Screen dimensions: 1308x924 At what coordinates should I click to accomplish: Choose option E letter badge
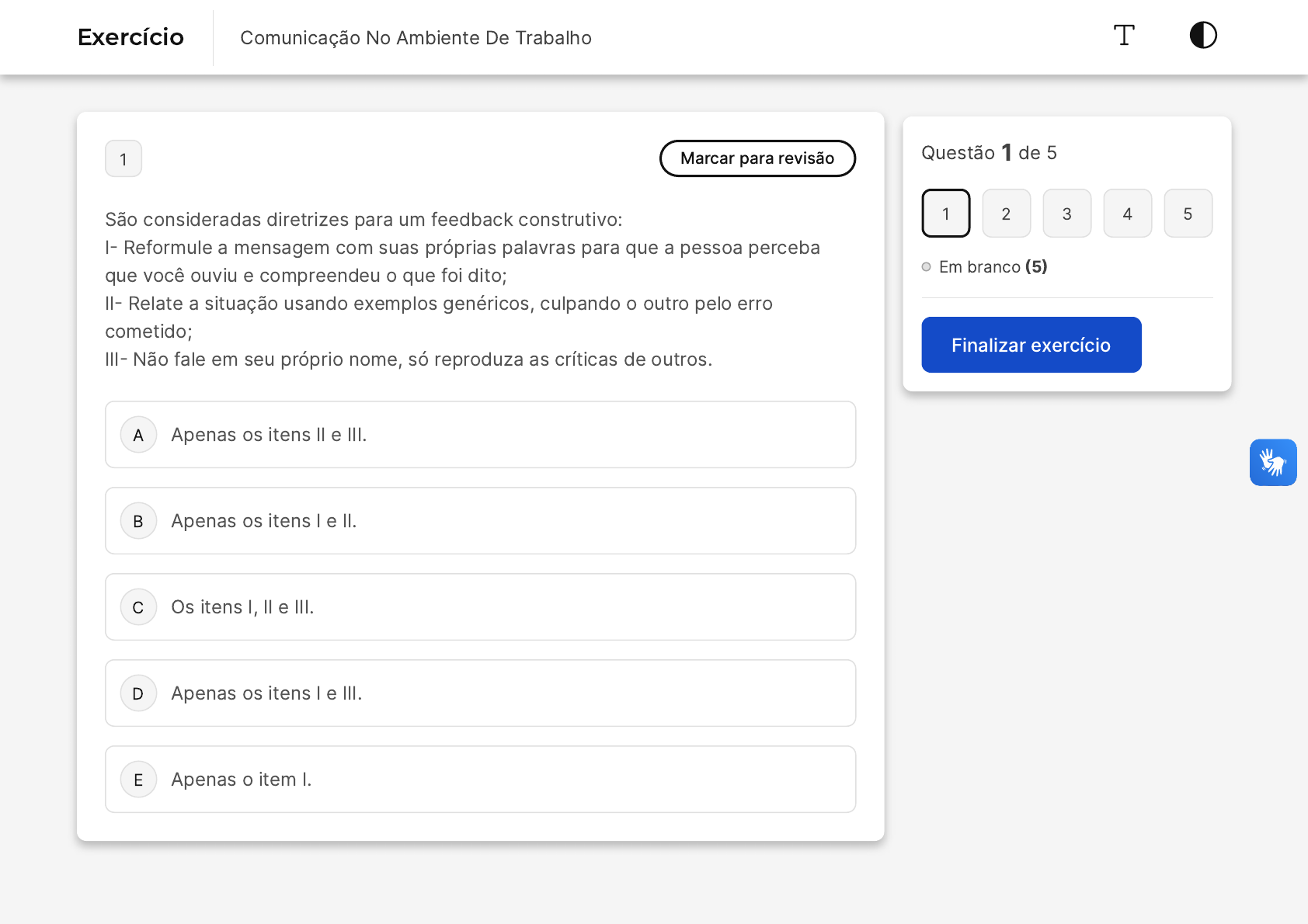pyautogui.click(x=138, y=780)
